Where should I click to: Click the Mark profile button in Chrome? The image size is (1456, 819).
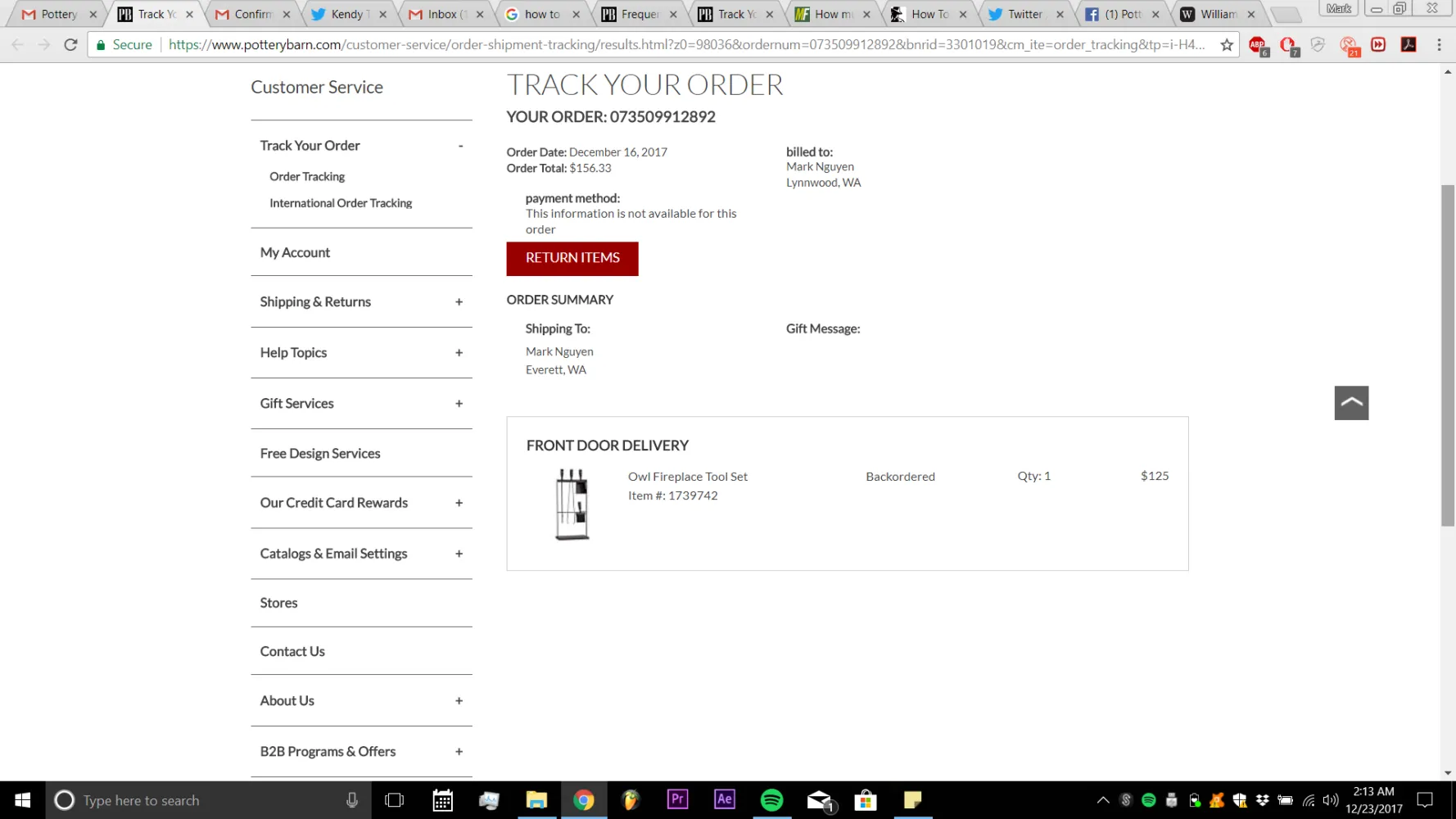coord(1339,9)
